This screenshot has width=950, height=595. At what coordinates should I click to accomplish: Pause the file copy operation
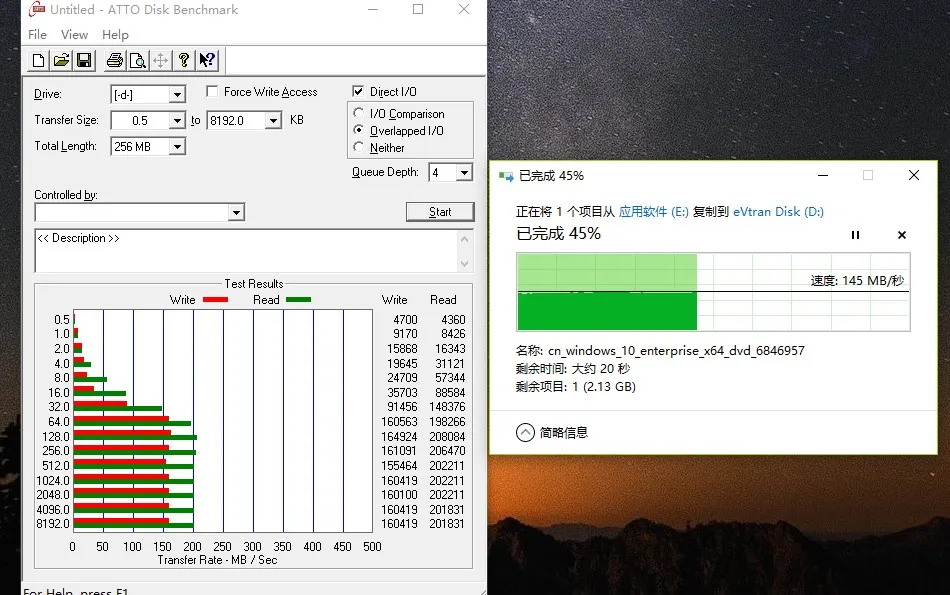pos(855,235)
